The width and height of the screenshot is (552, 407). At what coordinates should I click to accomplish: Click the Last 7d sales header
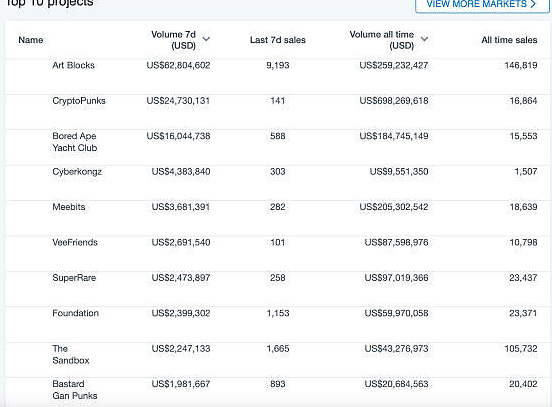pos(278,40)
